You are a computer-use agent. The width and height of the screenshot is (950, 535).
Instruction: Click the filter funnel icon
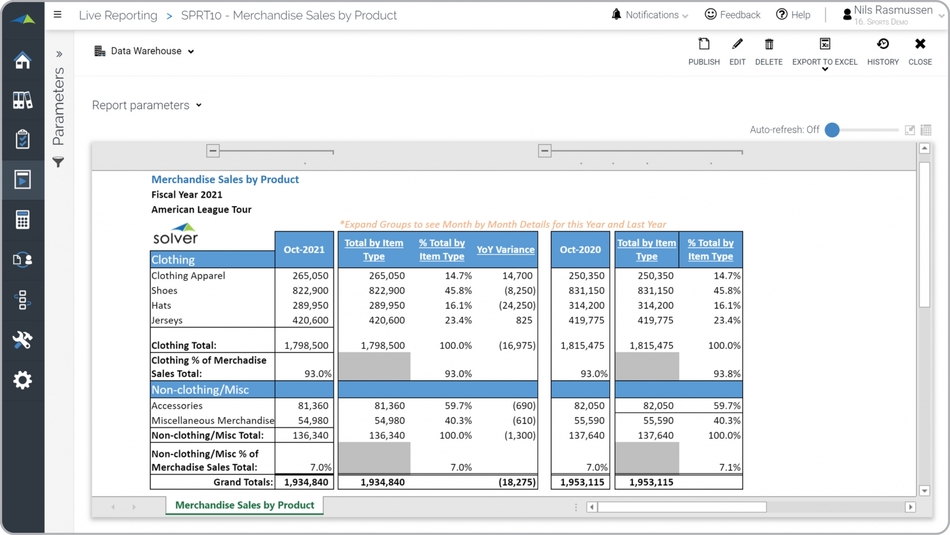pyautogui.click(x=58, y=162)
